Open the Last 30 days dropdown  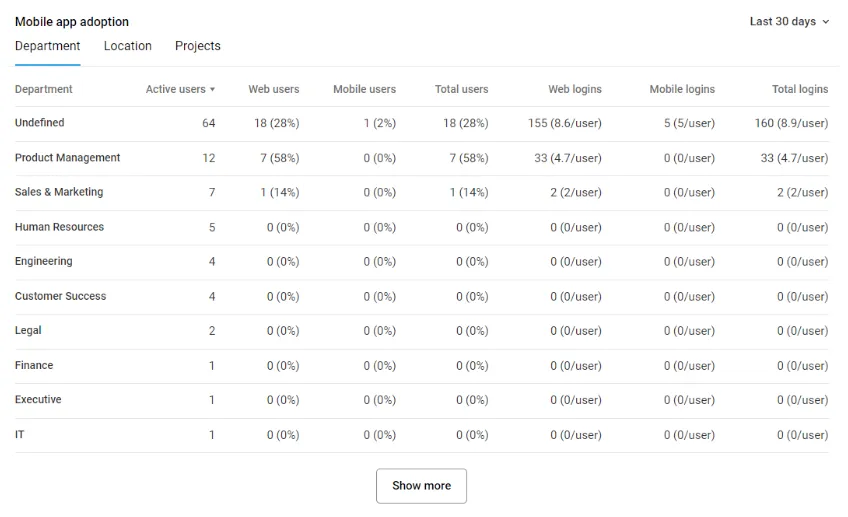coord(788,22)
